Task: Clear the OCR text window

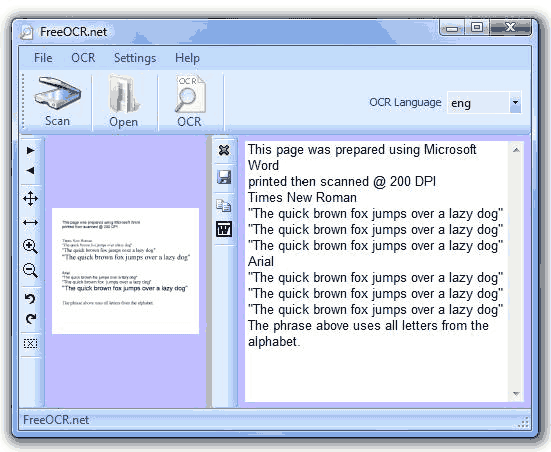Action: (x=224, y=150)
